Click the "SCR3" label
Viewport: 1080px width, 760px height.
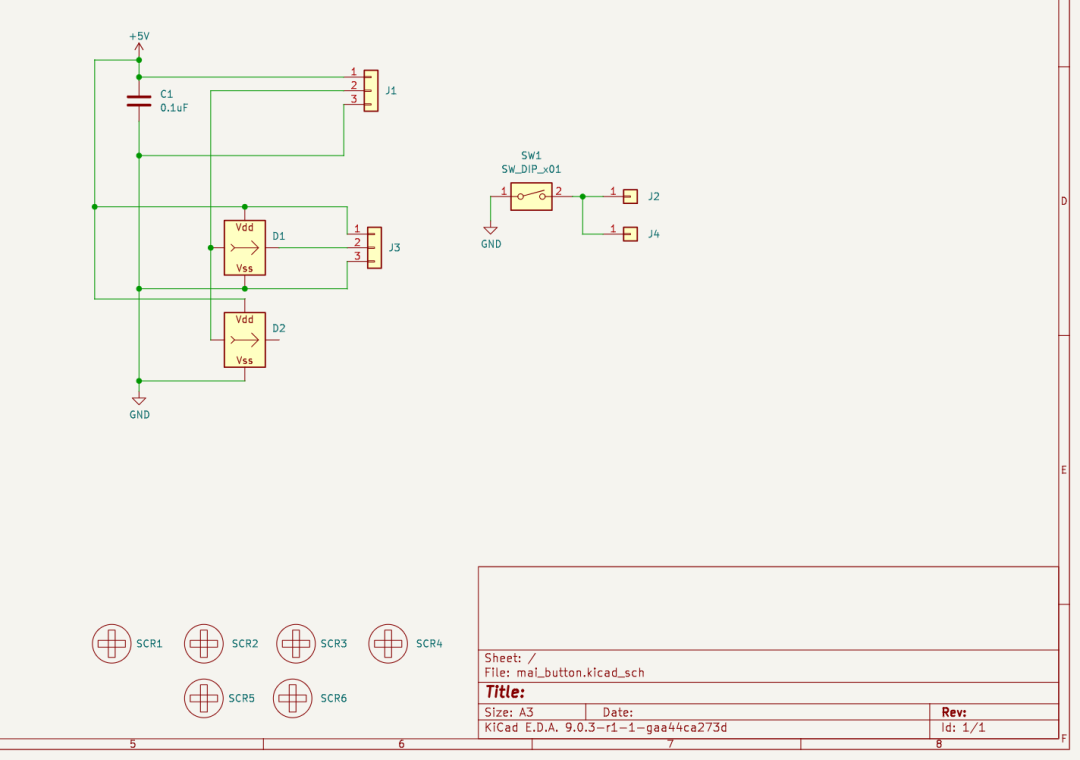(333, 644)
